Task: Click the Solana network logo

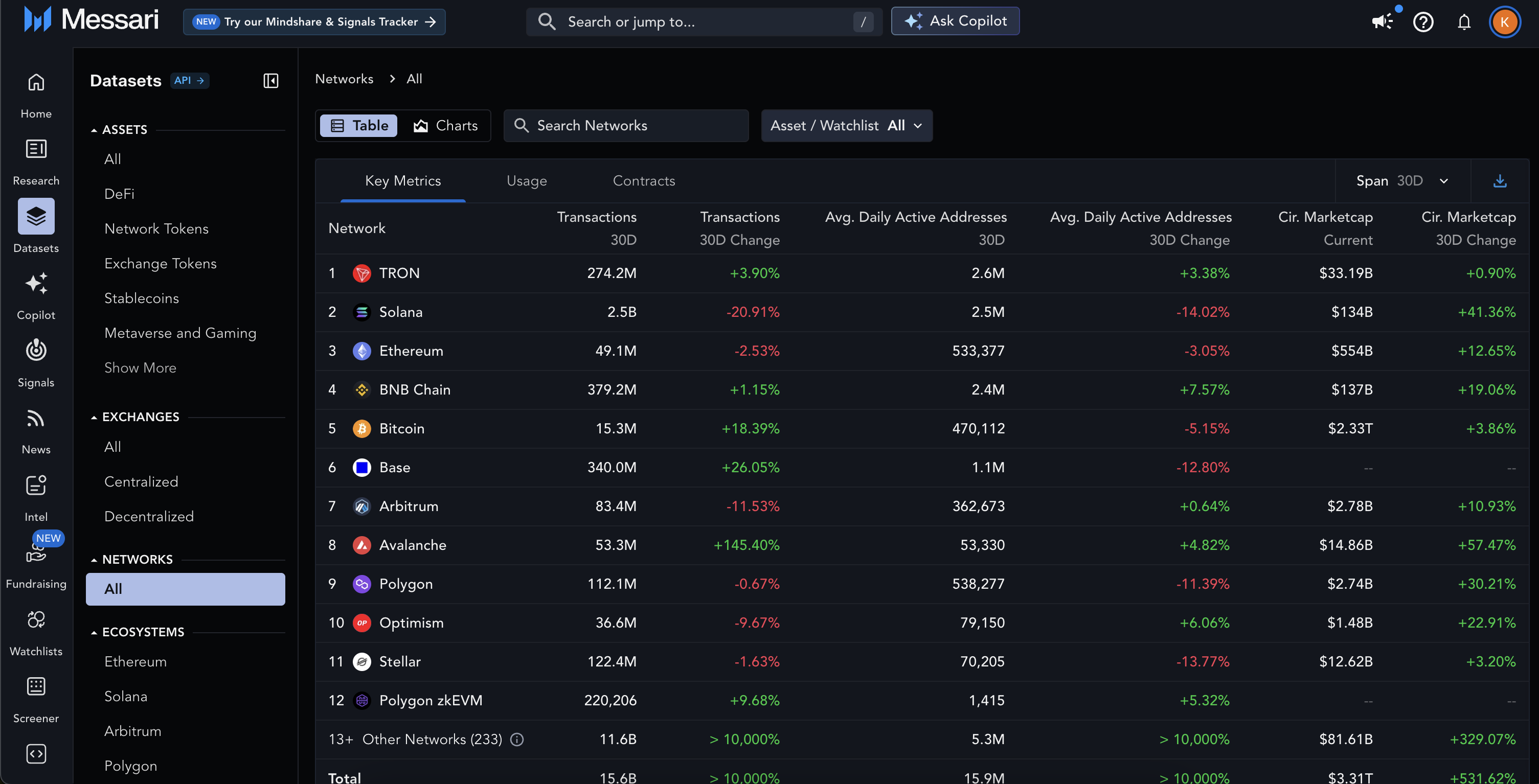Action: coord(361,312)
